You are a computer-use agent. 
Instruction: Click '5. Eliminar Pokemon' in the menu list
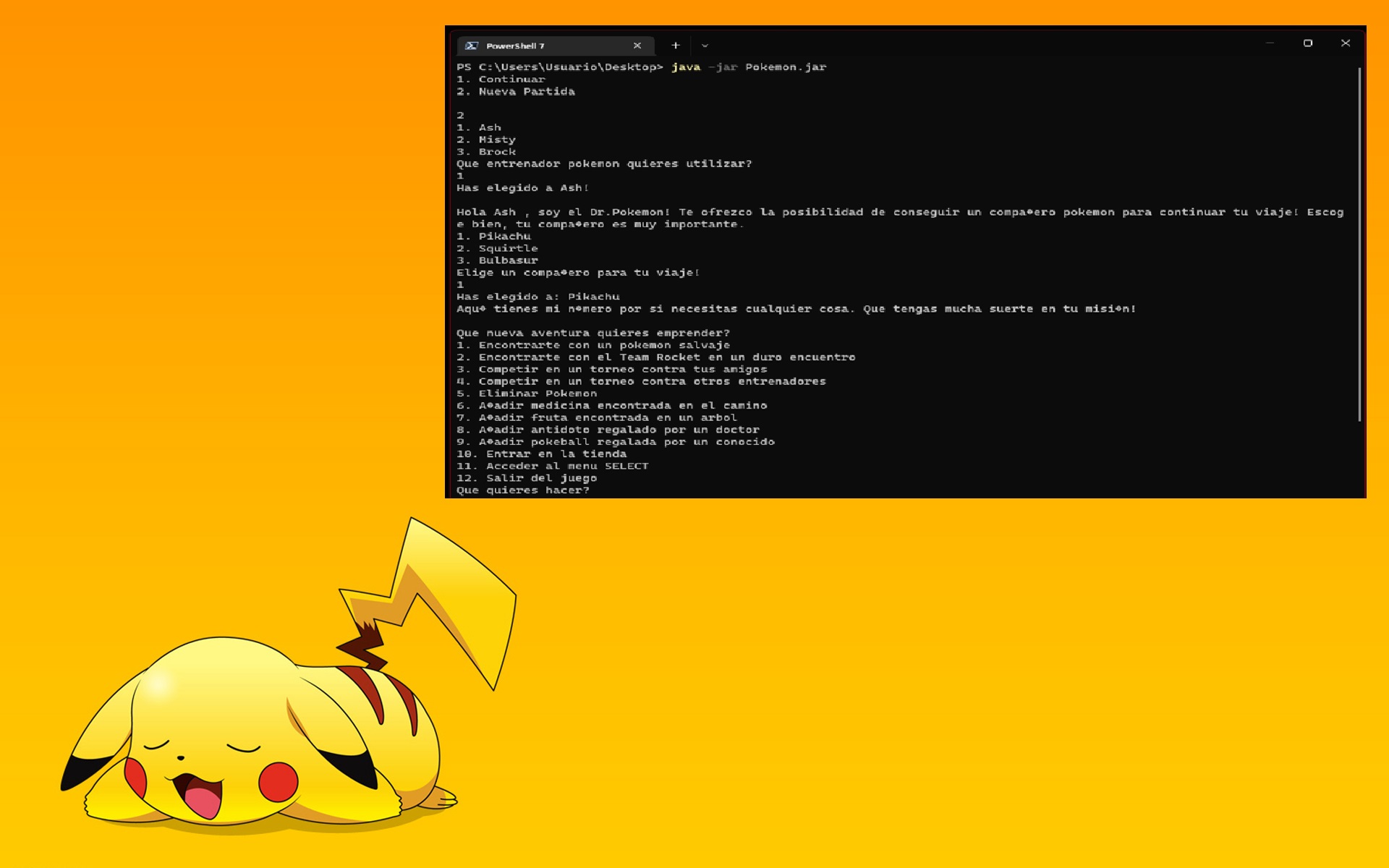click(527, 393)
